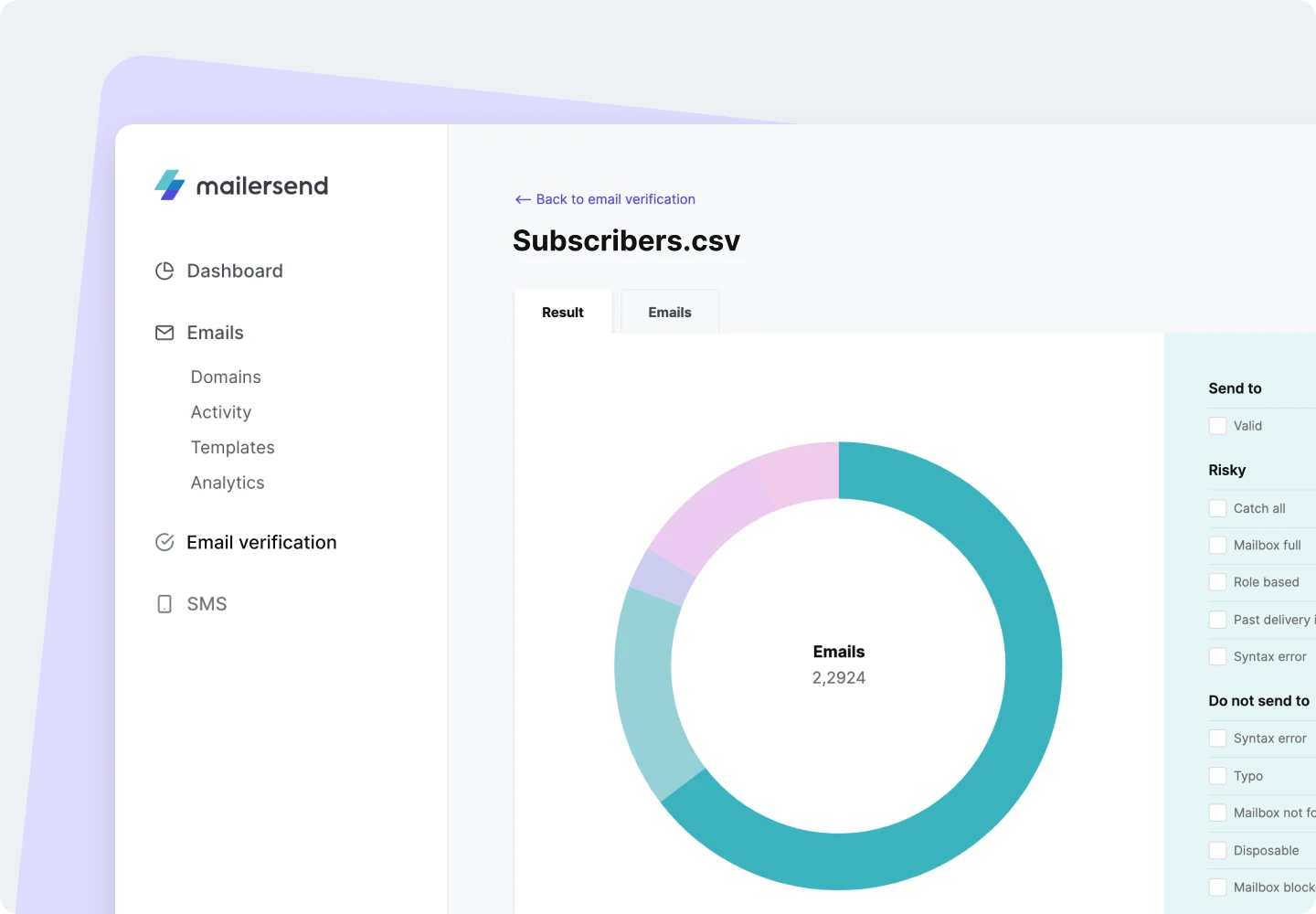Screen dimensions: 1316x914
Task: Check Syntax error under Do not send to
Action: pyautogui.click(x=1217, y=739)
